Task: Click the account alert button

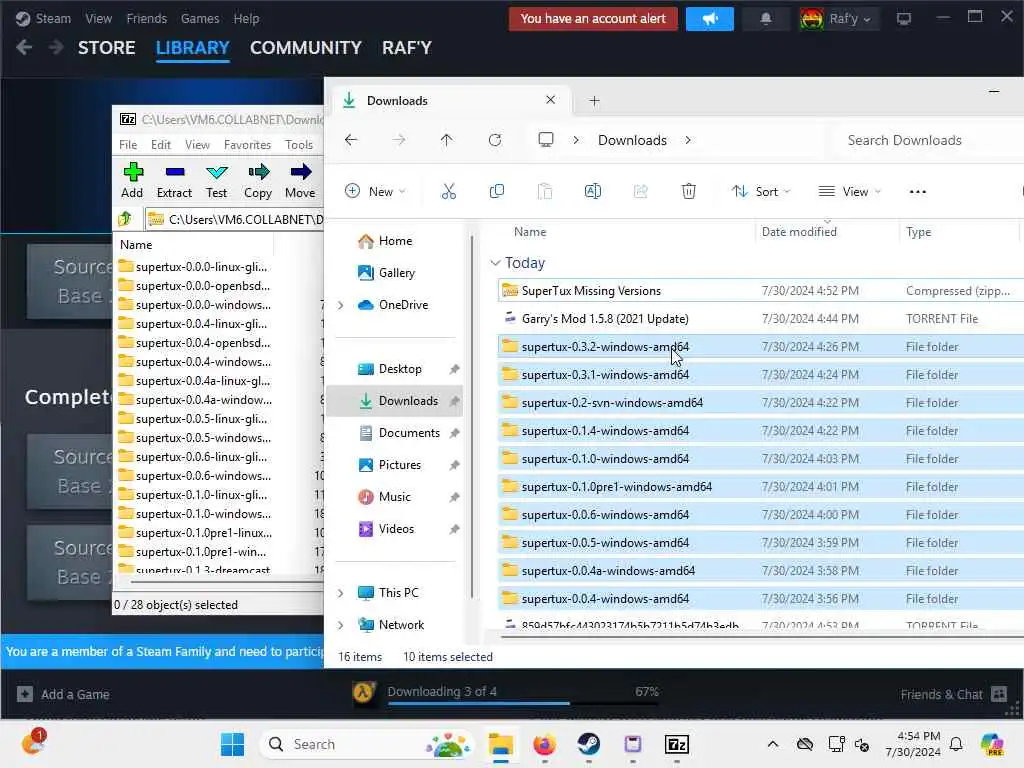Action: coord(593,19)
